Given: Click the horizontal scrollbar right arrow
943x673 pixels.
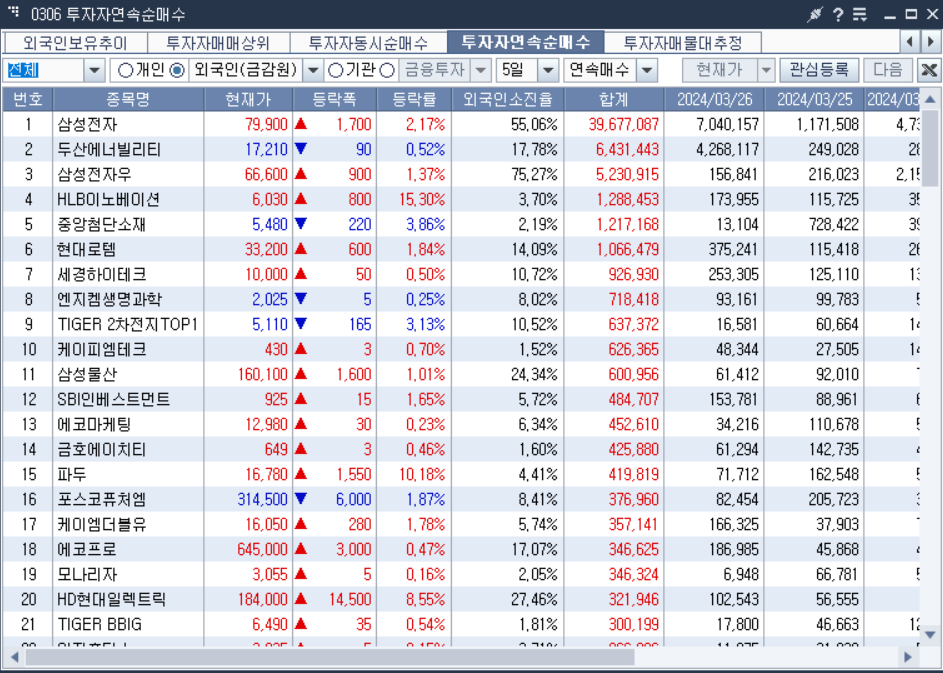Looking at the screenshot, I should tap(908, 657).
